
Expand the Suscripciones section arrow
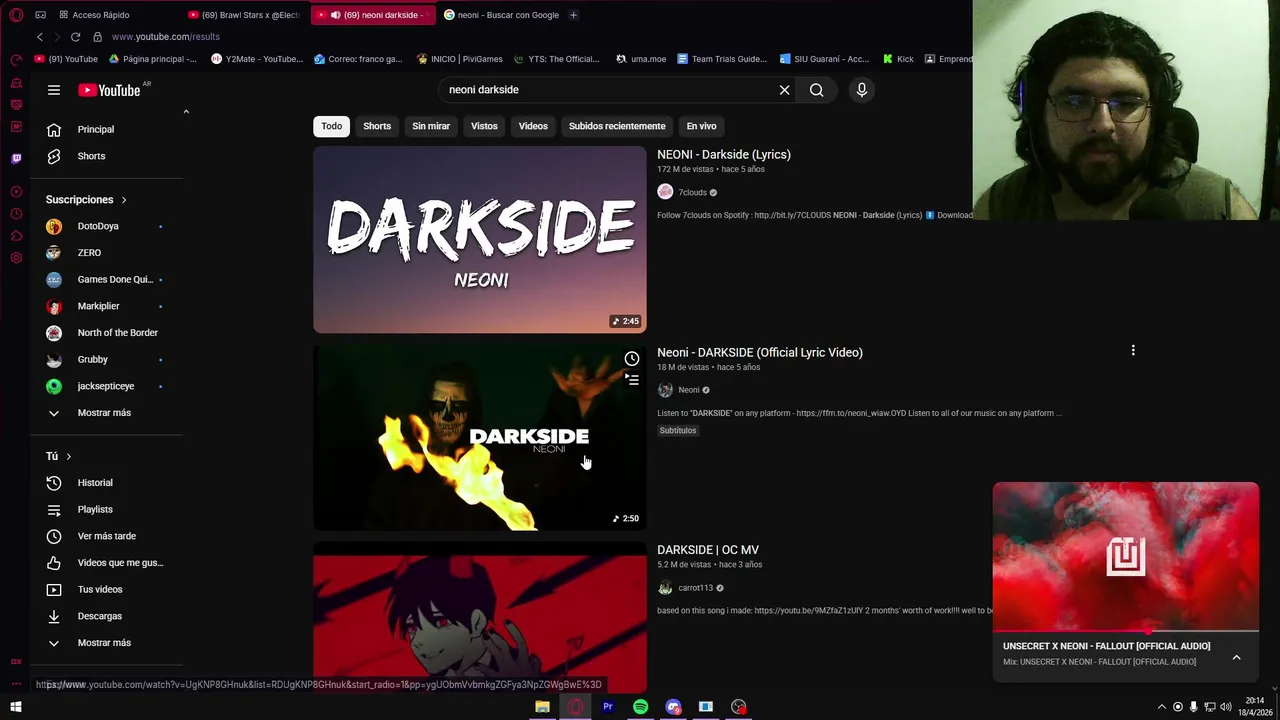tap(124, 200)
